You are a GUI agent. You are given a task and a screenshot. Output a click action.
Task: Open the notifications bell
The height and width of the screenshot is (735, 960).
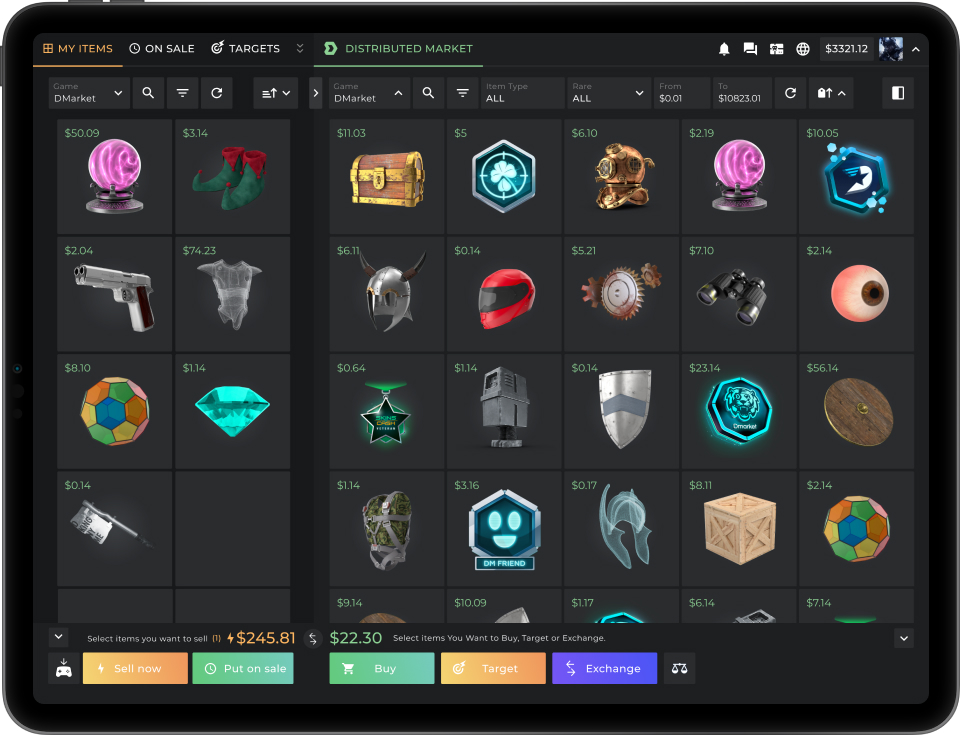724,49
